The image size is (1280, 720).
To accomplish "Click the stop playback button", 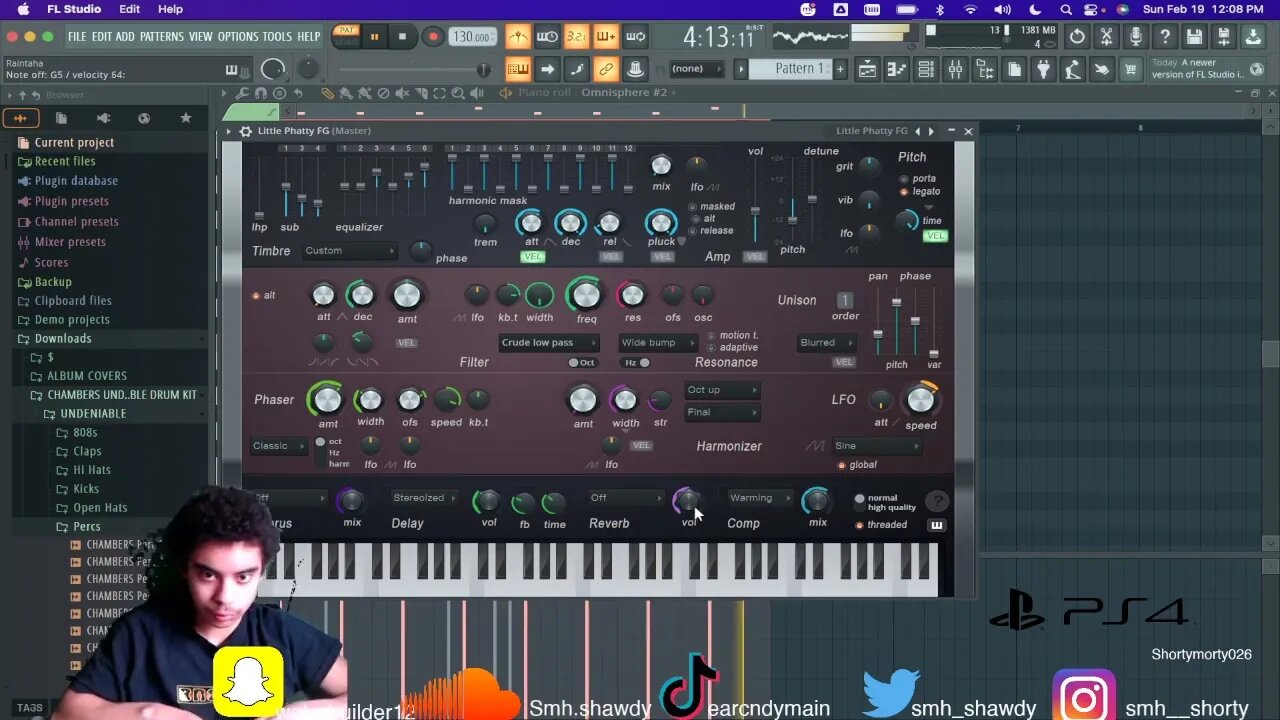I will (x=403, y=37).
